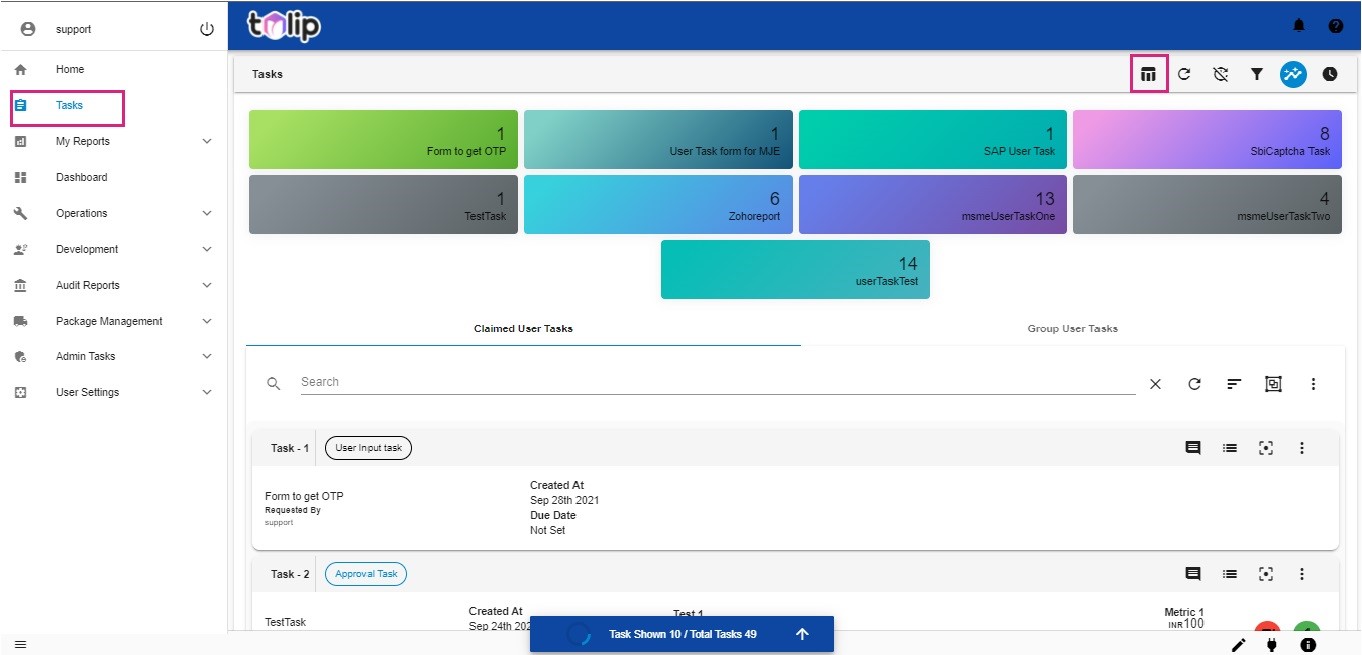Open User Task form for MJE tile
This screenshot has width=1362, height=655.
pos(658,139)
